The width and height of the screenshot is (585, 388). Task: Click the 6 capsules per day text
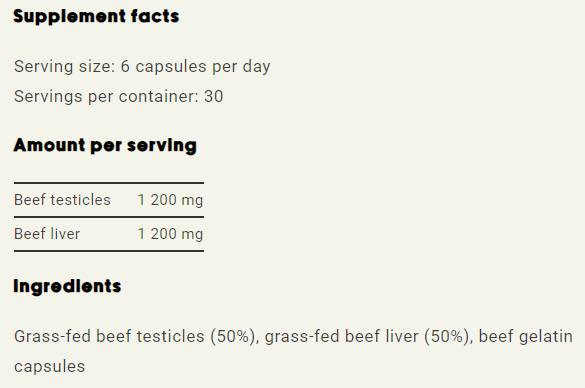click(195, 67)
